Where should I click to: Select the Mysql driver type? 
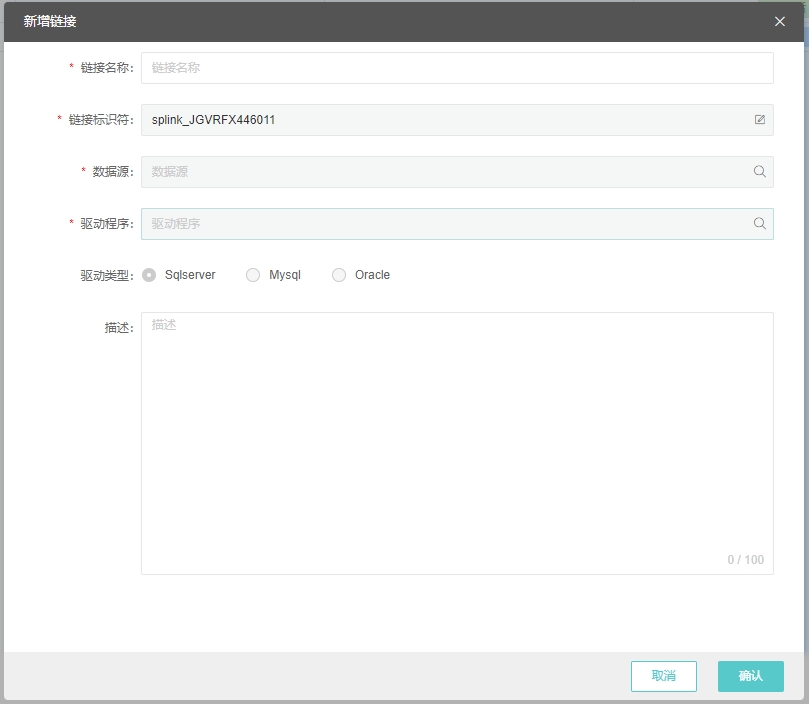(253, 275)
